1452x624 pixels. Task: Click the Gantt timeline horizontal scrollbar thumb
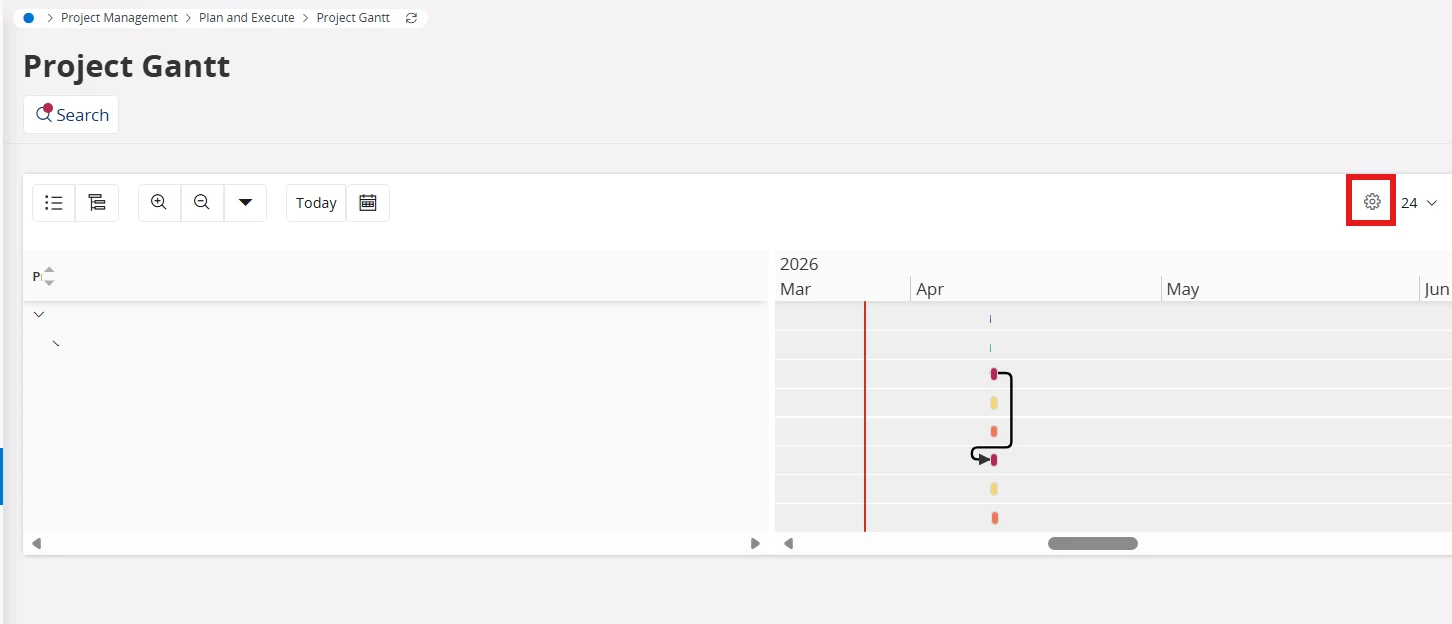coord(1092,544)
